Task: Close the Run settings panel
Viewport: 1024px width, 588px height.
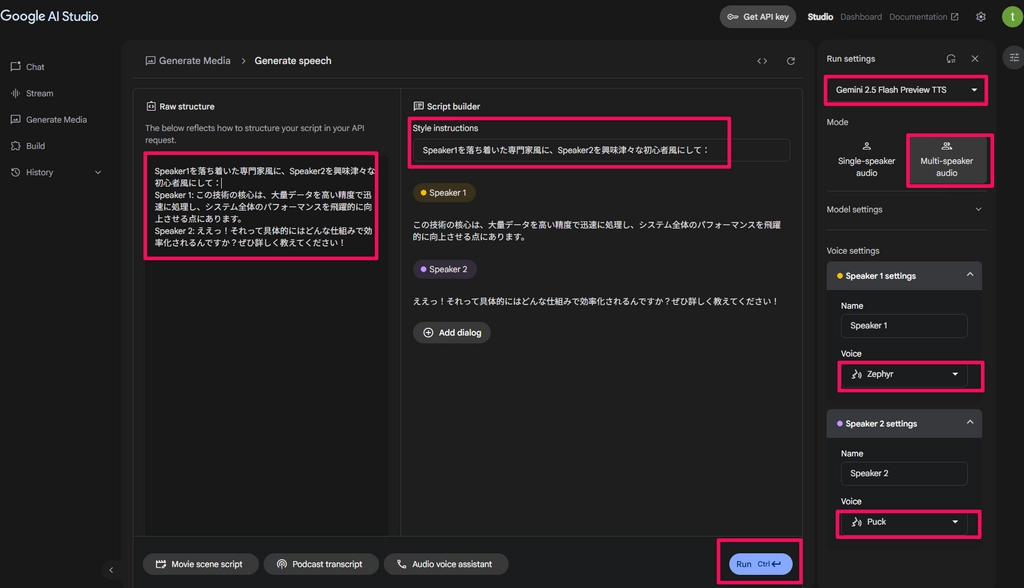Action: pyautogui.click(x=975, y=59)
